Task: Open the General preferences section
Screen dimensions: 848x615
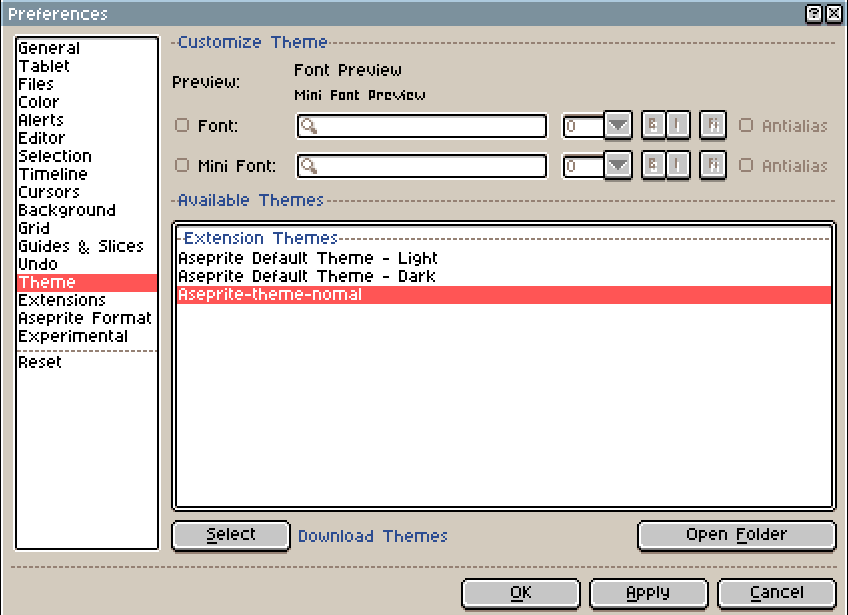Action: 87,48
